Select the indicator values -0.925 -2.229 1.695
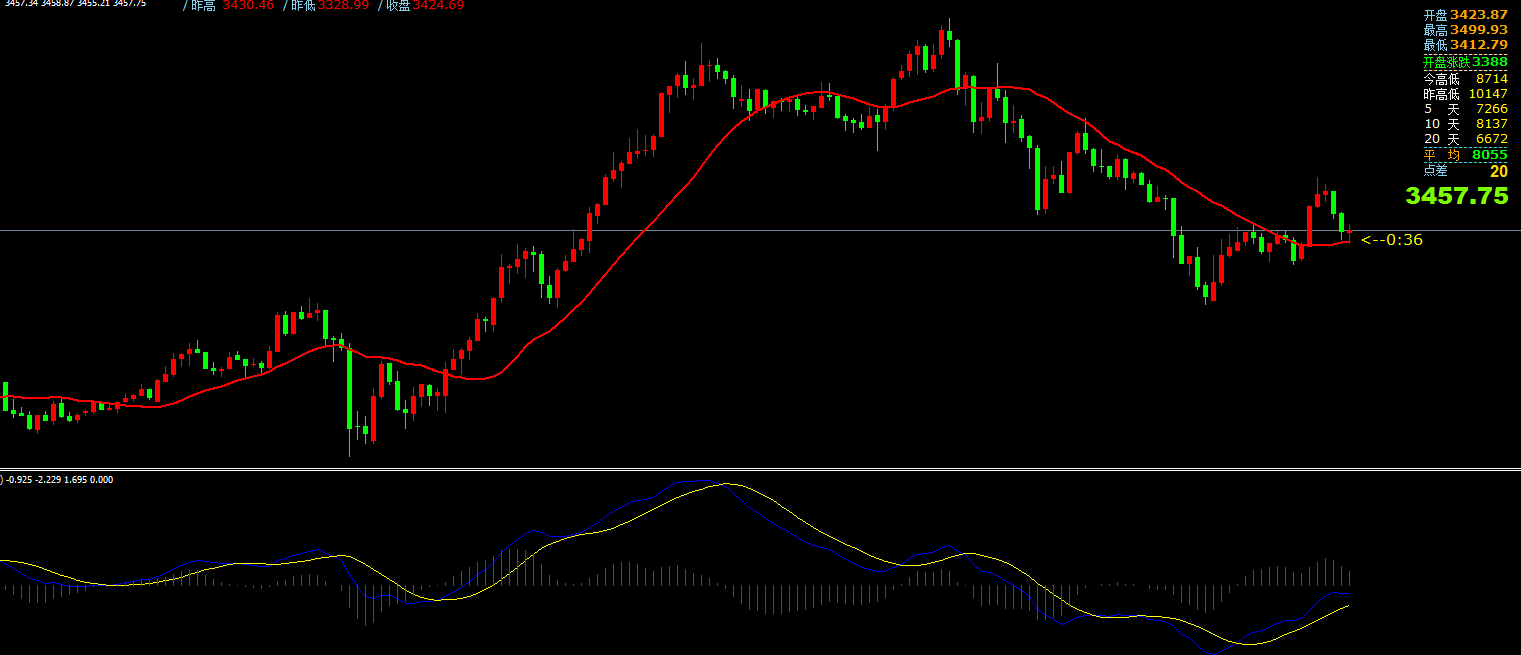Viewport: 1521px width, 655px height. coord(58,480)
